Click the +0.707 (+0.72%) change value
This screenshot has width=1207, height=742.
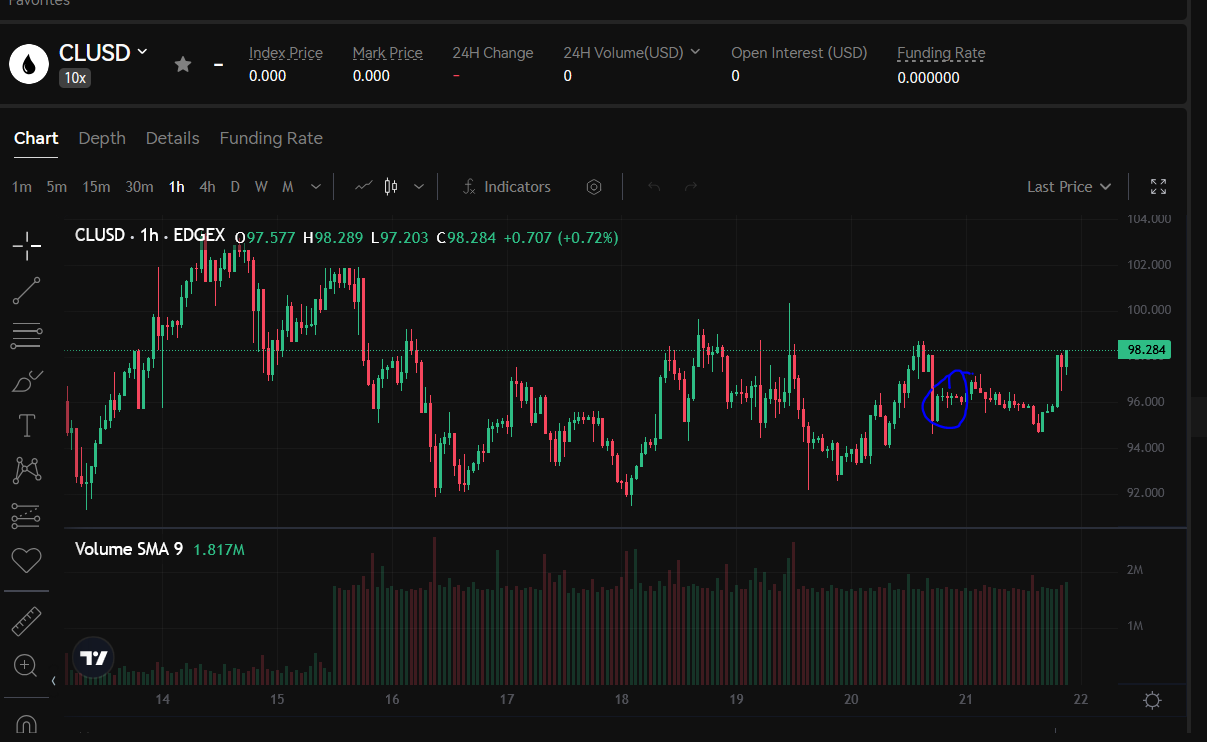pos(560,238)
